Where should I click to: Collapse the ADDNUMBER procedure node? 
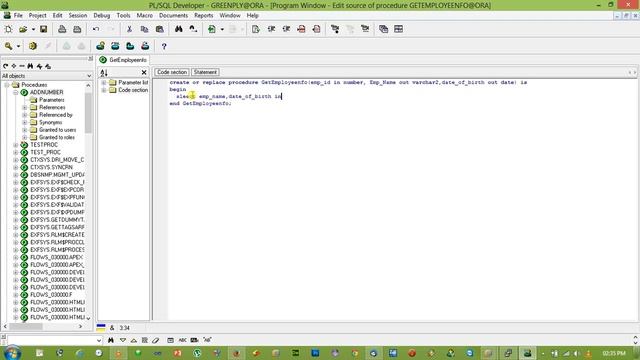click(x=16, y=93)
